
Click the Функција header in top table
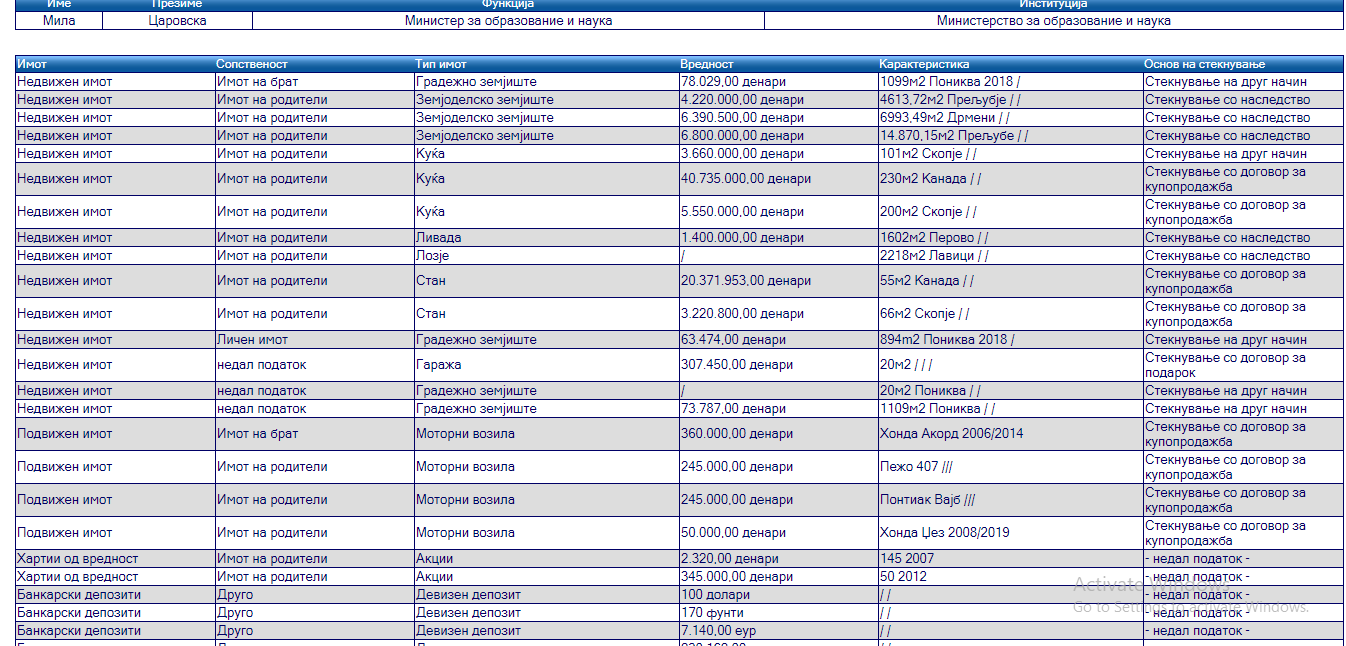tap(508, 5)
